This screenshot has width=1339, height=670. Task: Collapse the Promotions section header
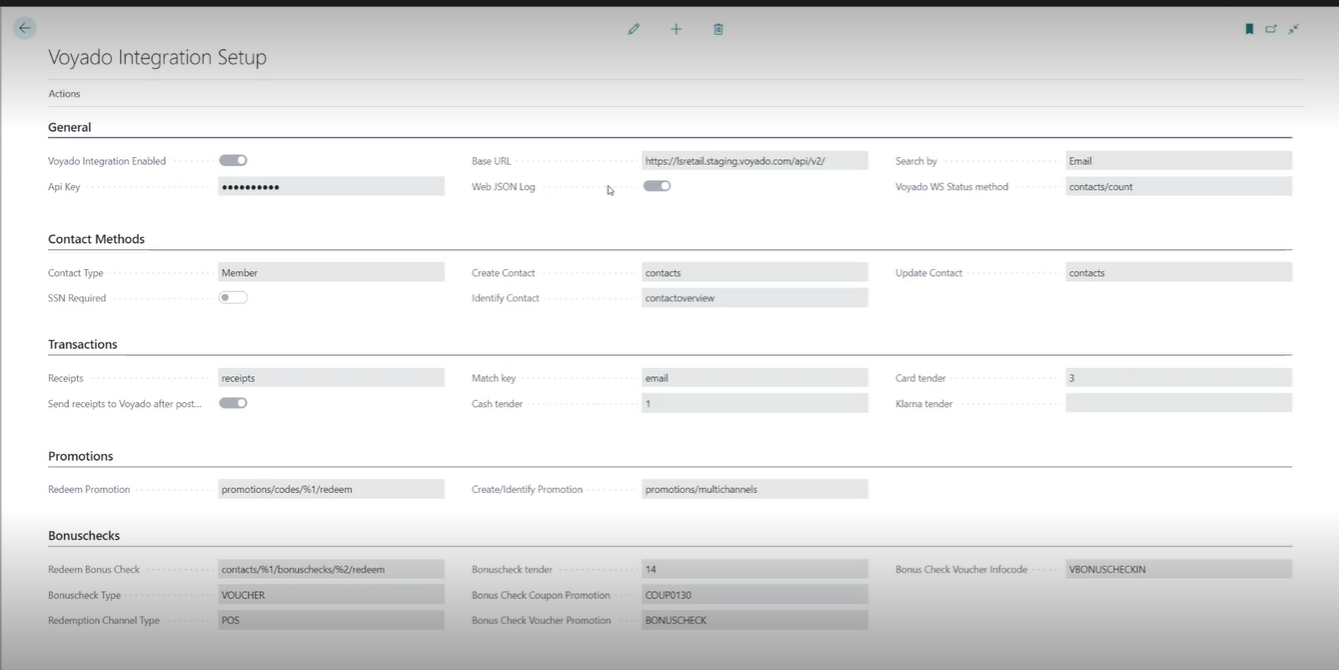tap(81, 457)
